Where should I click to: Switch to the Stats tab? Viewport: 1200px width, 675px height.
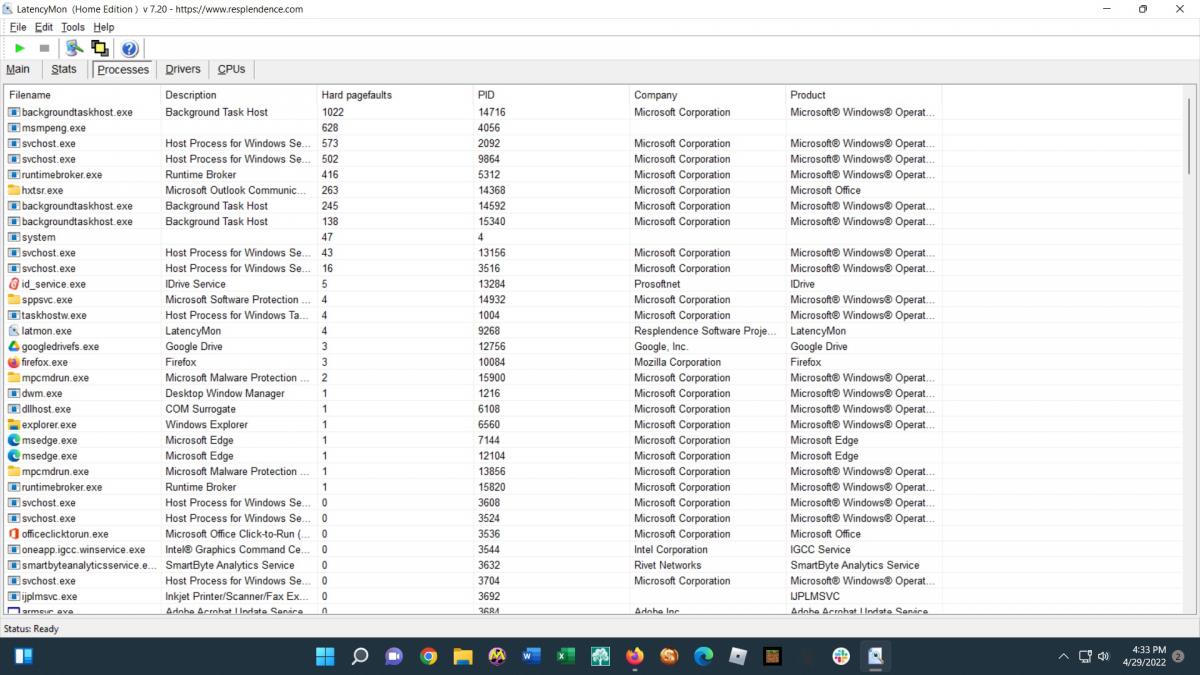click(x=64, y=70)
